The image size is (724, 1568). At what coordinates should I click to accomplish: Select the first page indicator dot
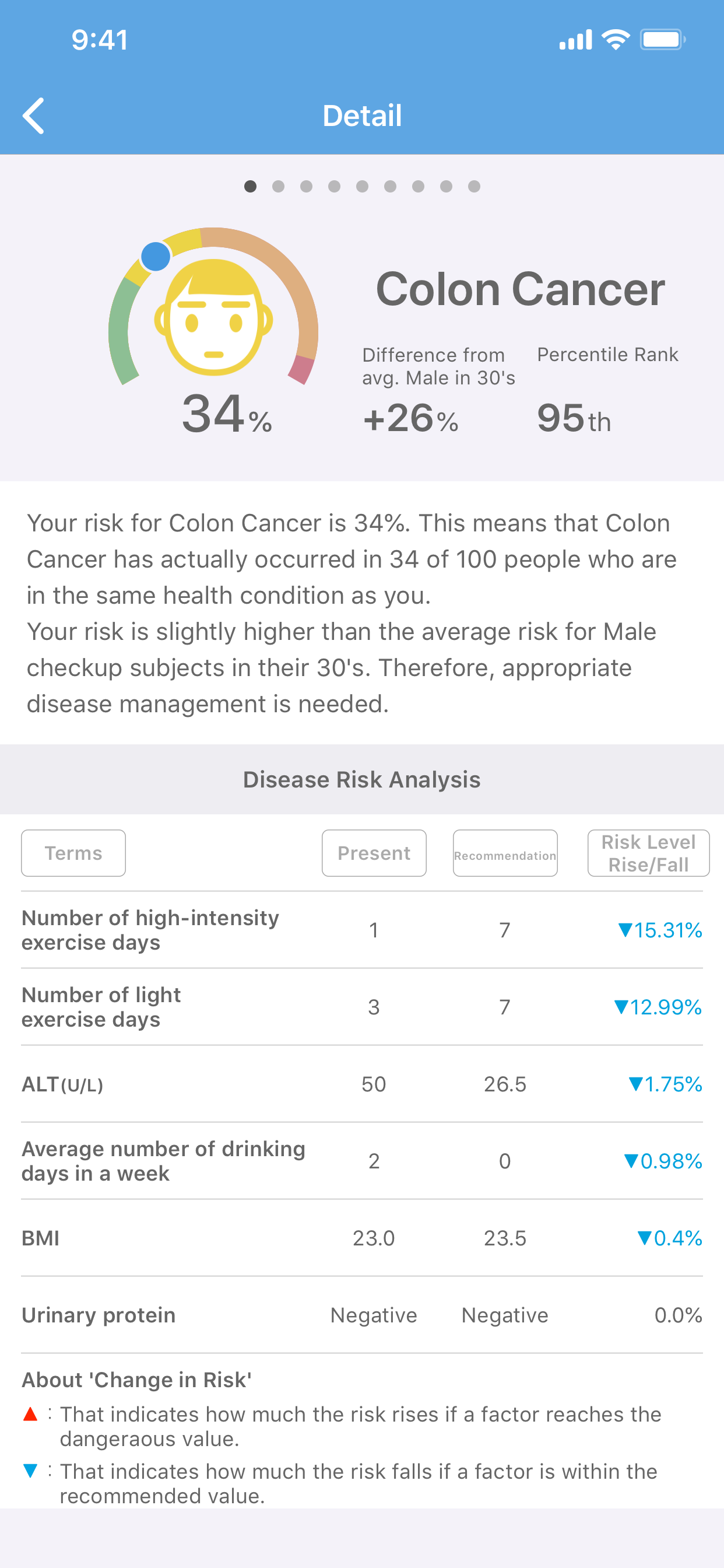tap(250, 186)
